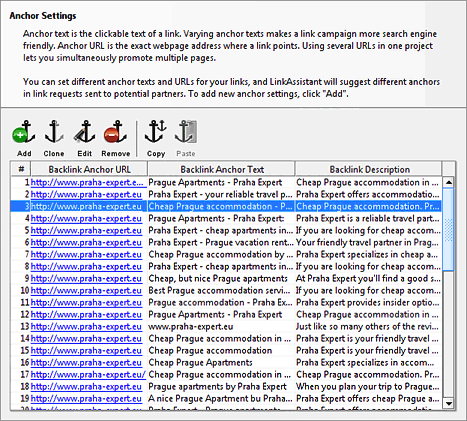This screenshot has width=467, height=421.
Task: Click the scrollbar up arrow
Action: tap(449, 182)
